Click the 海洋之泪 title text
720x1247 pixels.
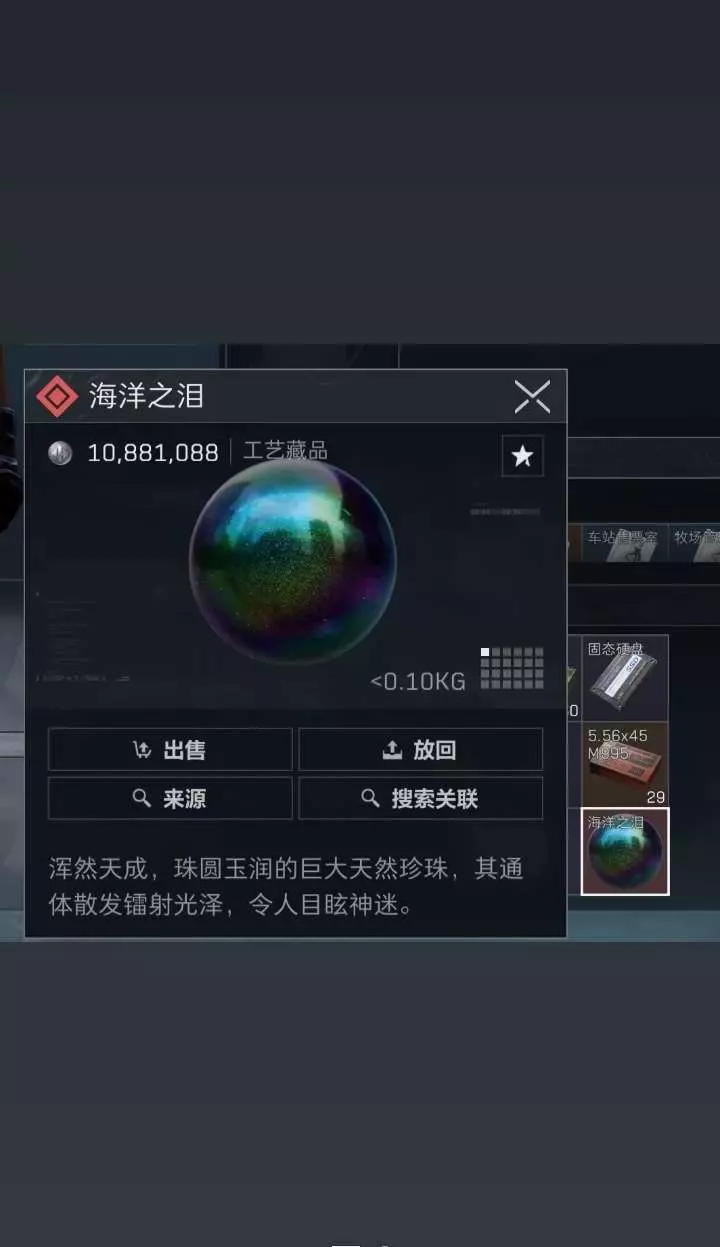[146, 396]
